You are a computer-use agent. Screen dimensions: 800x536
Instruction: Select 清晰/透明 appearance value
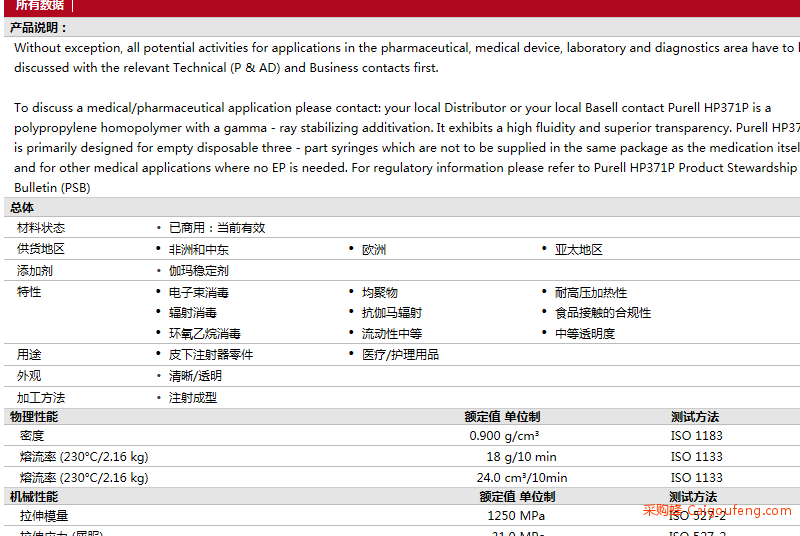(x=195, y=376)
